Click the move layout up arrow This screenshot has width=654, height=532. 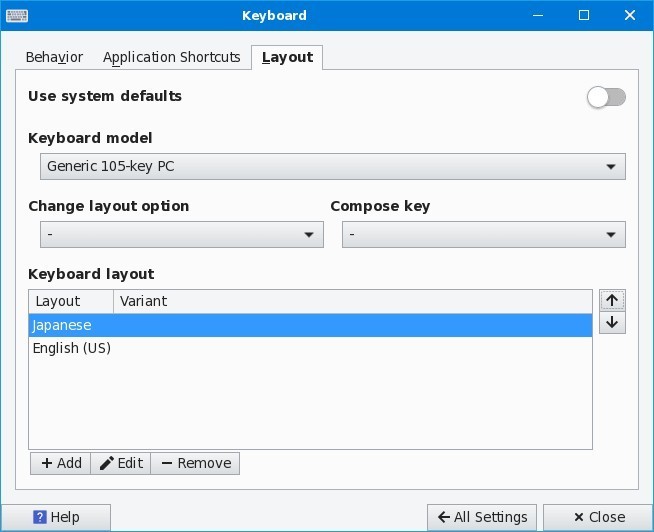[612, 300]
